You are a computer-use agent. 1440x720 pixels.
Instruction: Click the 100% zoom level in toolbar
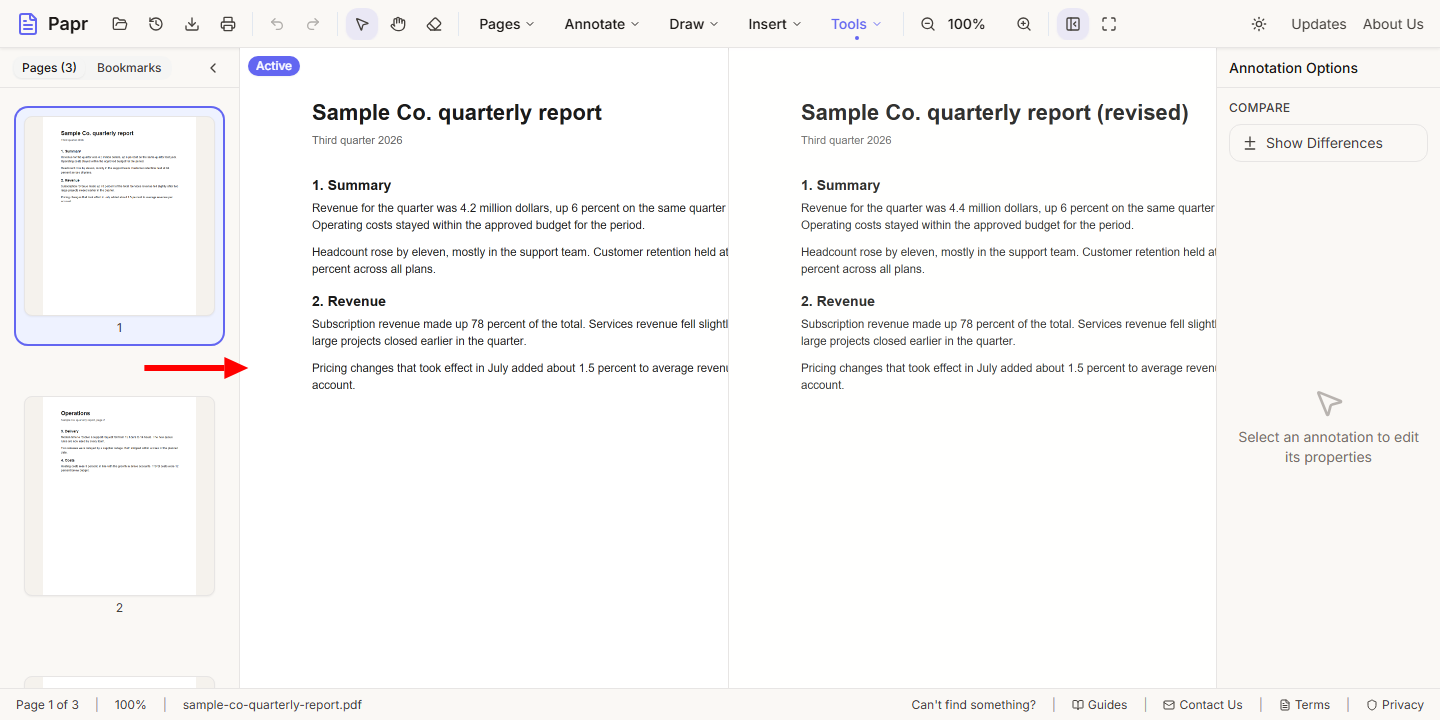pos(966,24)
